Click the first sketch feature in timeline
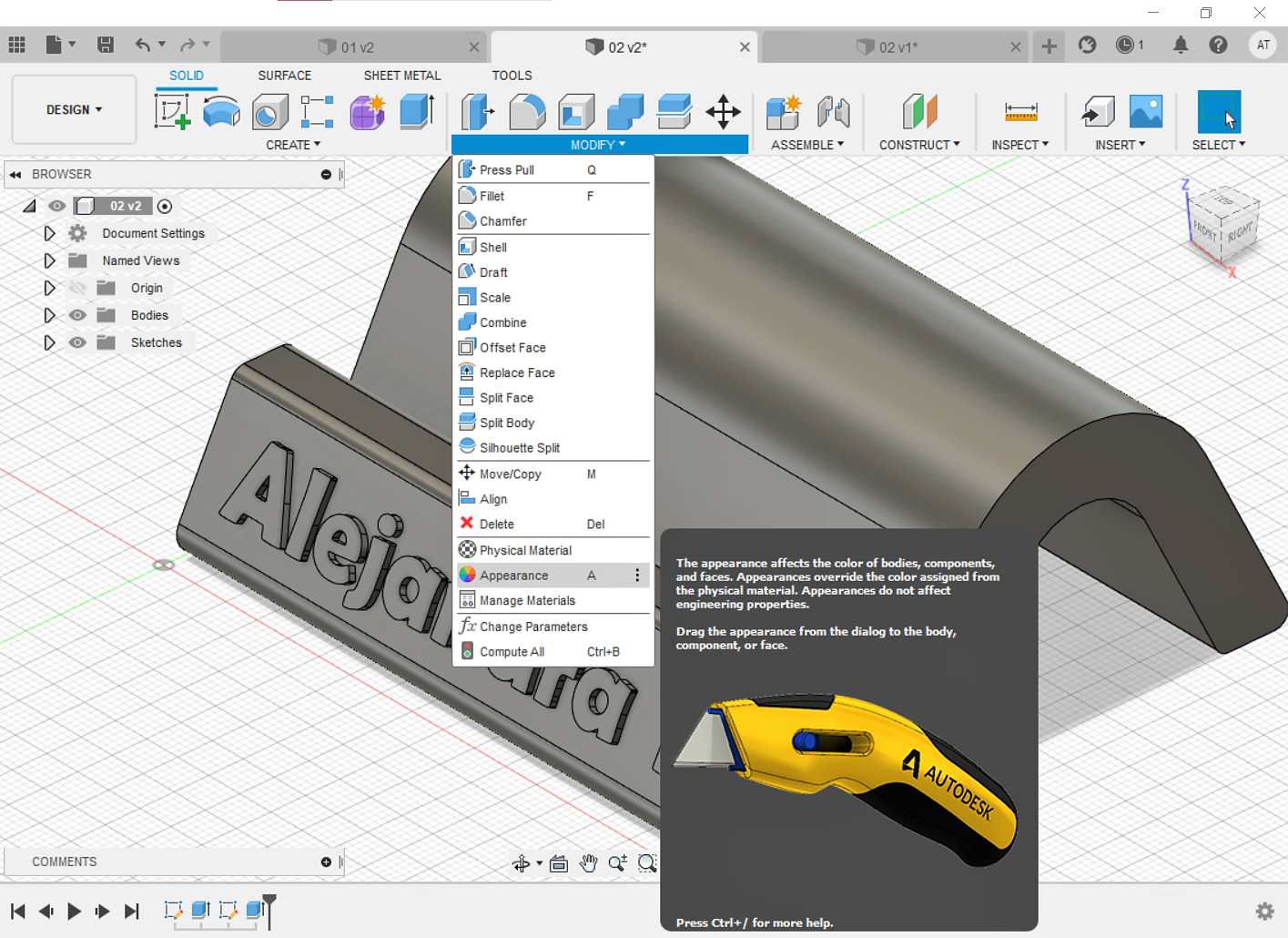This screenshot has width=1288, height=938. click(173, 910)
